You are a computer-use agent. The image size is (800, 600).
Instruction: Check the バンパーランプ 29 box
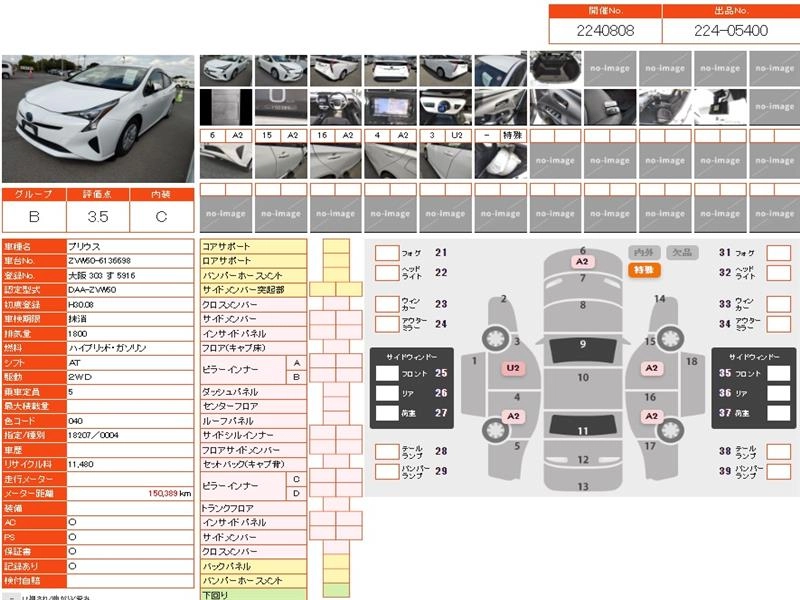pos(387,471)
